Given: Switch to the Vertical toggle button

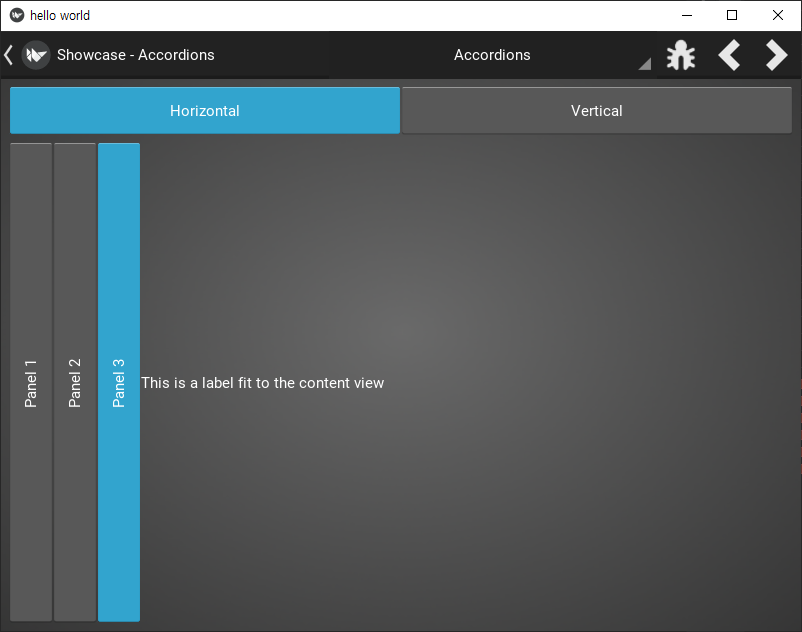Looking at the screenshot, I should [596, 110].
